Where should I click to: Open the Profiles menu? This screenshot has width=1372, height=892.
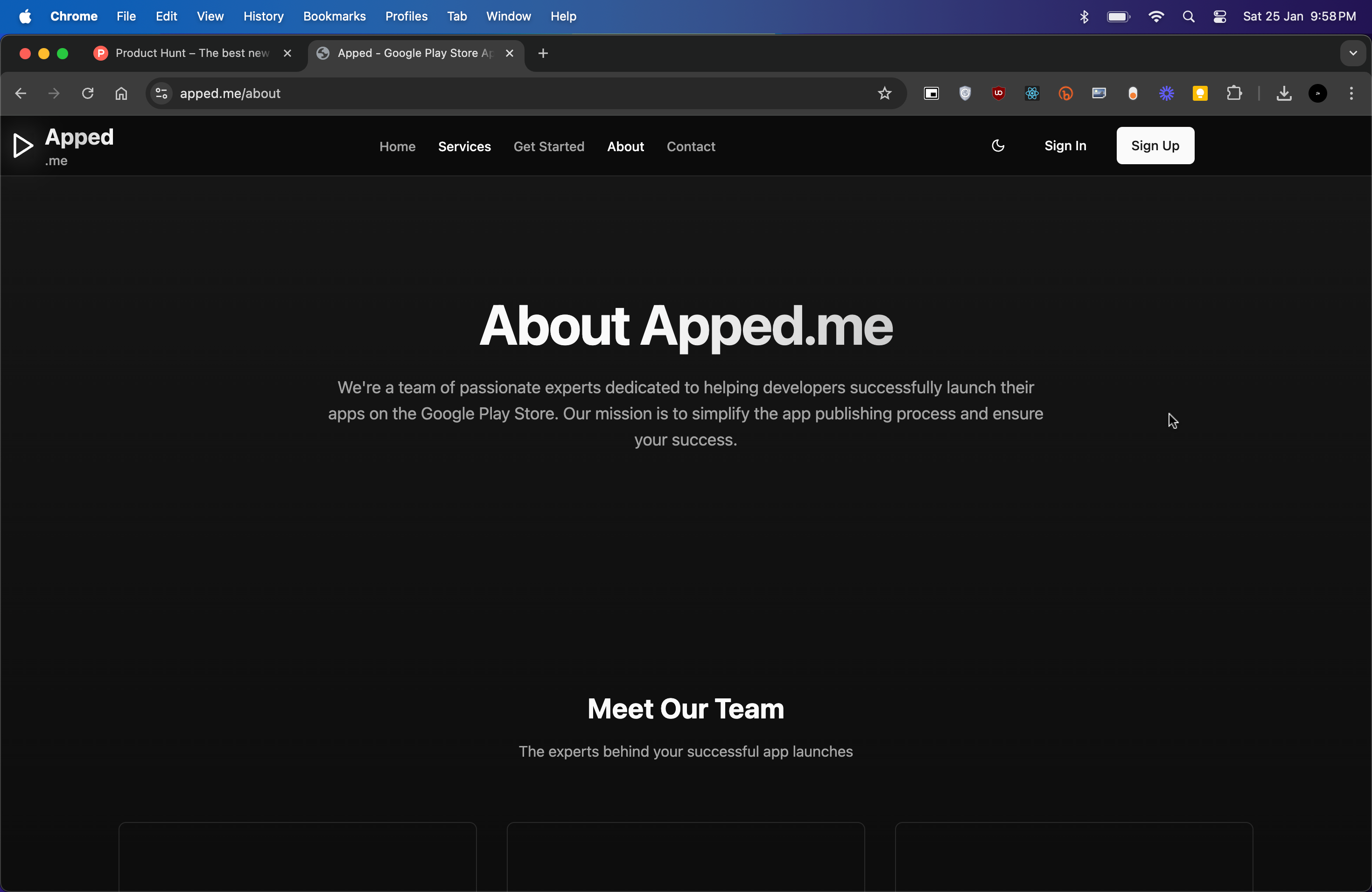(406, 17)
